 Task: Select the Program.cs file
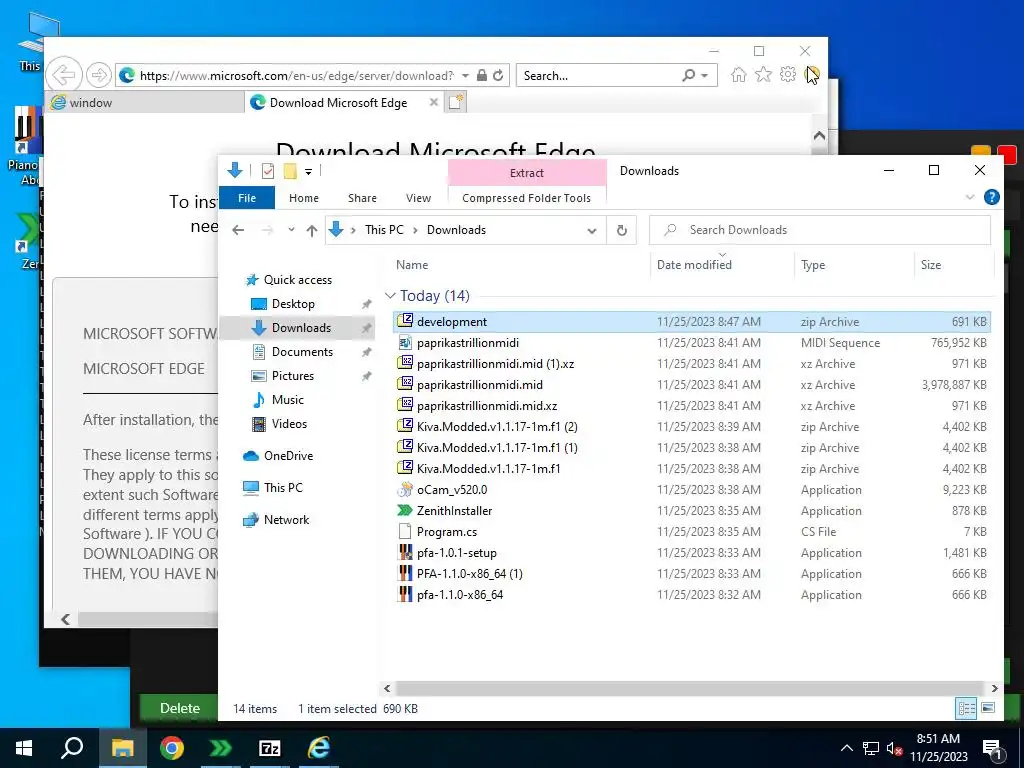click(x=692, y=532)
